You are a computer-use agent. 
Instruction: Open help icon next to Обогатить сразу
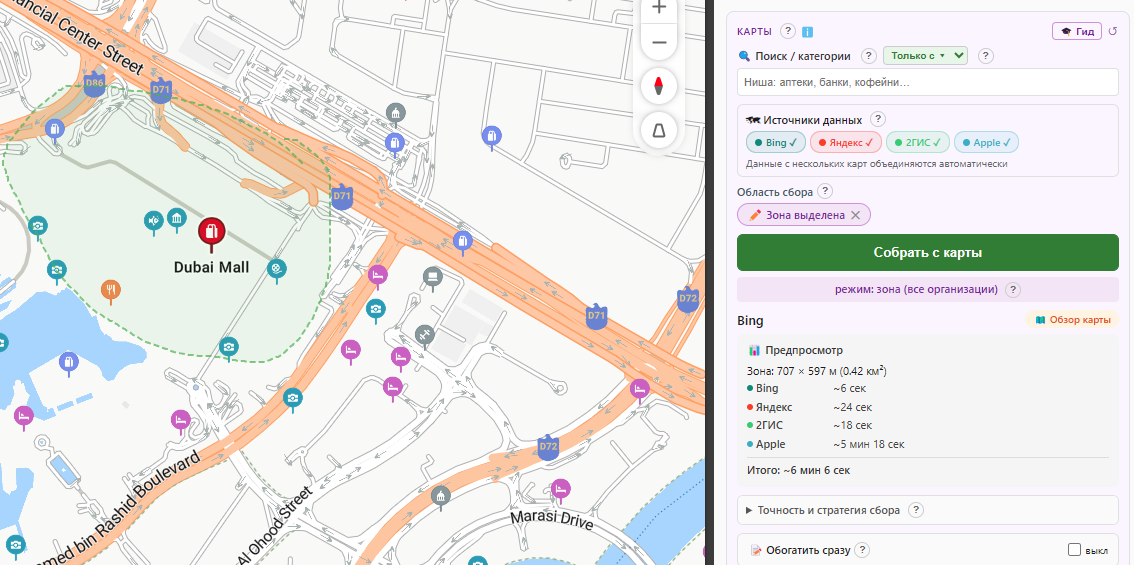pyautogui.click(x=862, y=550)
